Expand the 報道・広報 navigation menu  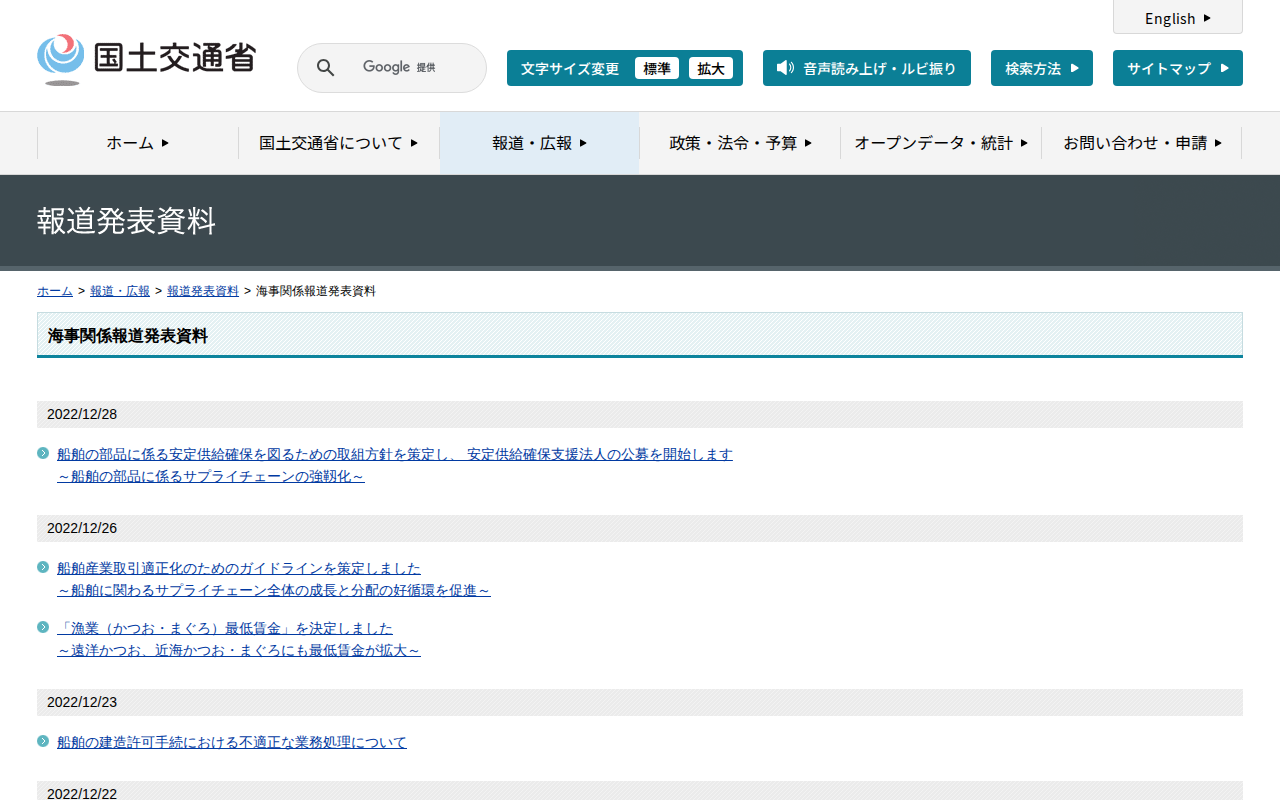539,143
